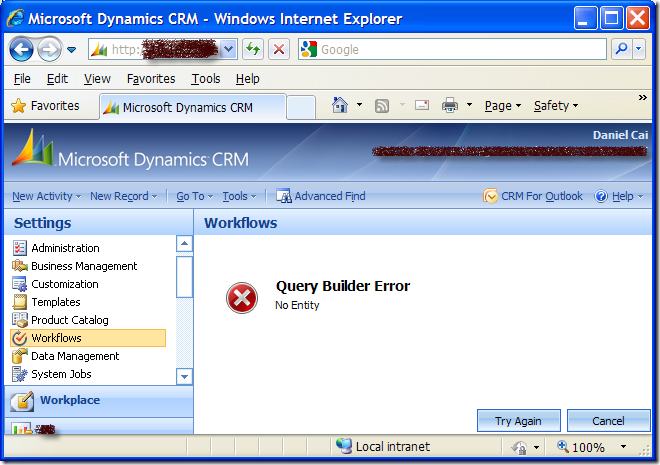This screenshot has width=660, height=465.
Task: Open the View menu
Action: [97, 79]
